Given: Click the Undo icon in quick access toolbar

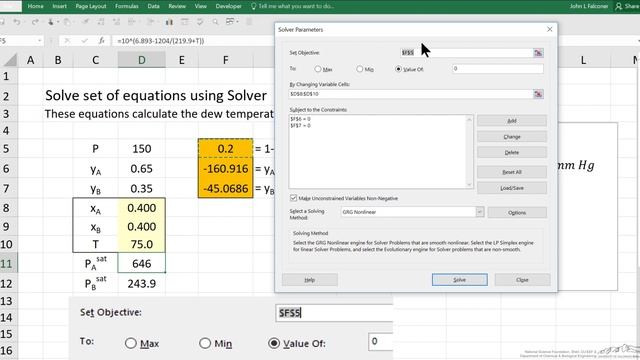Looking at the screenshot, I should point(17,22).
